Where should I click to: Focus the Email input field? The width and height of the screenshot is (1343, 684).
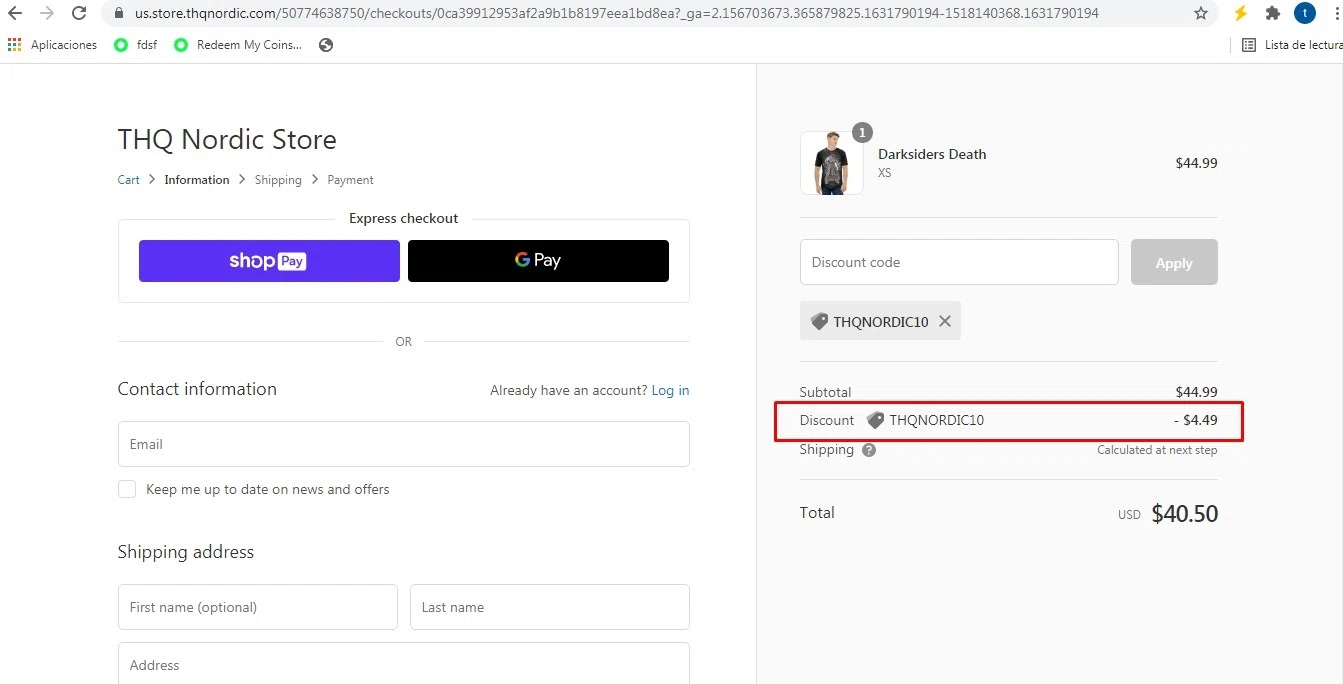coord(404,444)
